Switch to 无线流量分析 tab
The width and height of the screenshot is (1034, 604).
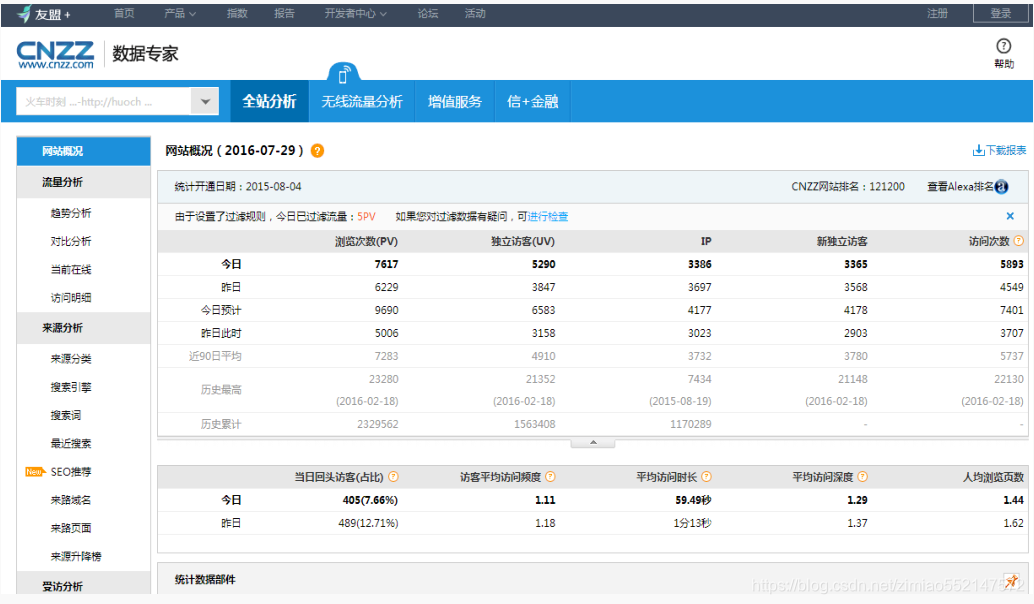[x=362, y=102]
